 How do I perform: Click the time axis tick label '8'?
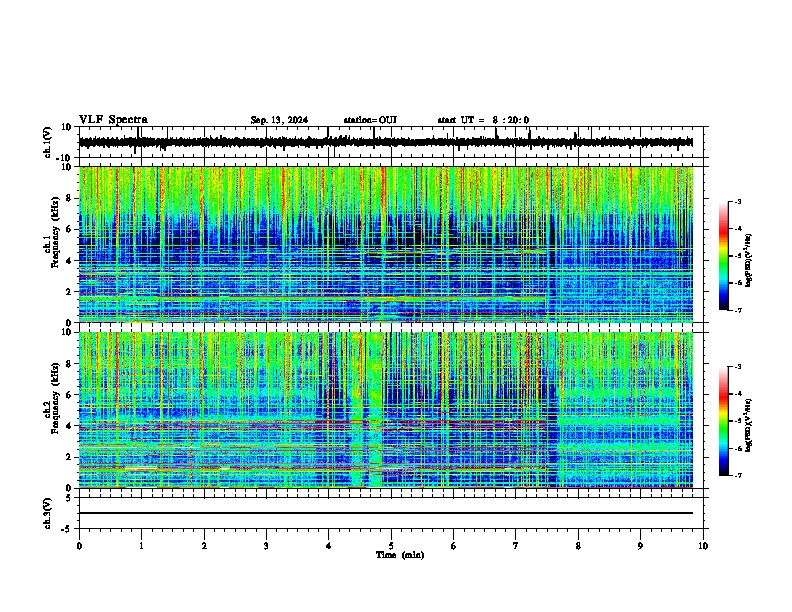click(578, 546)
